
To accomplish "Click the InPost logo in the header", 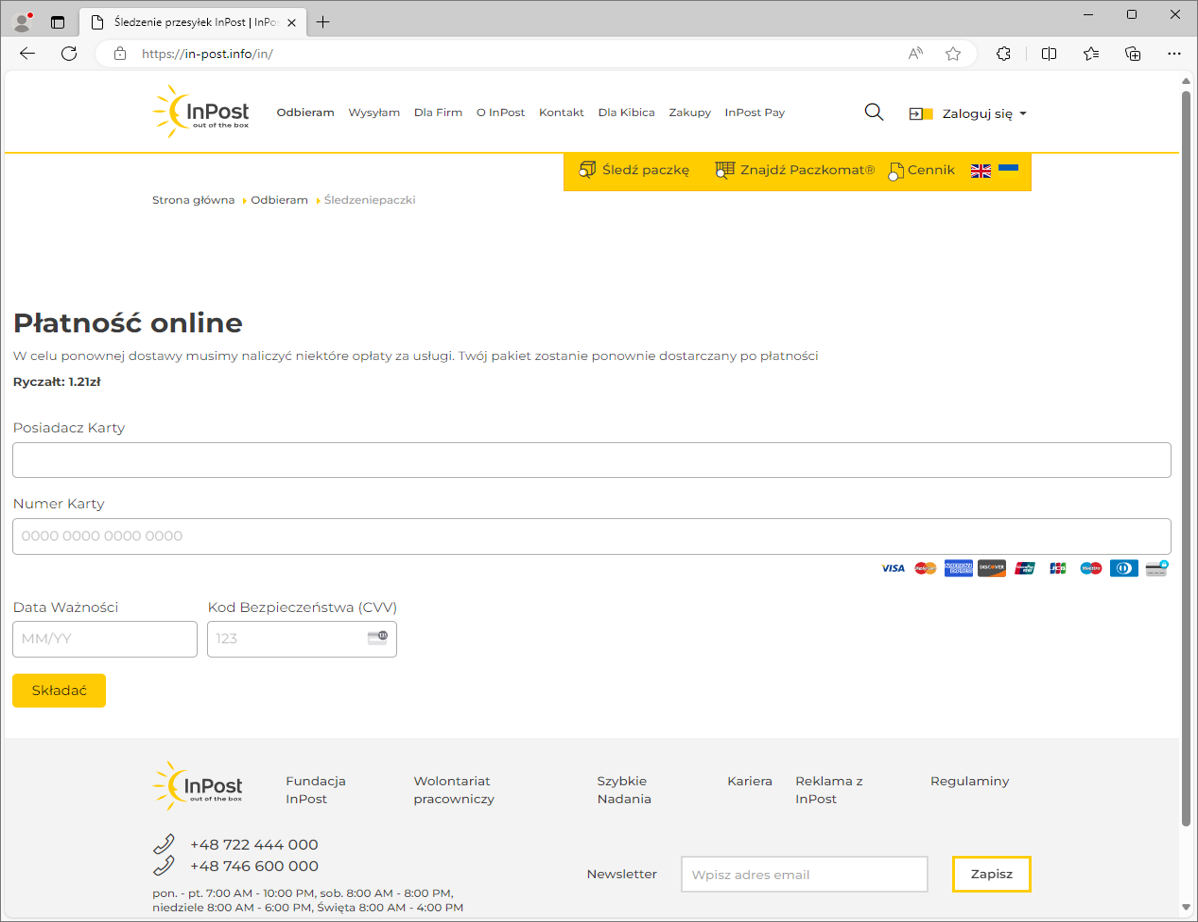I will 201,112.
